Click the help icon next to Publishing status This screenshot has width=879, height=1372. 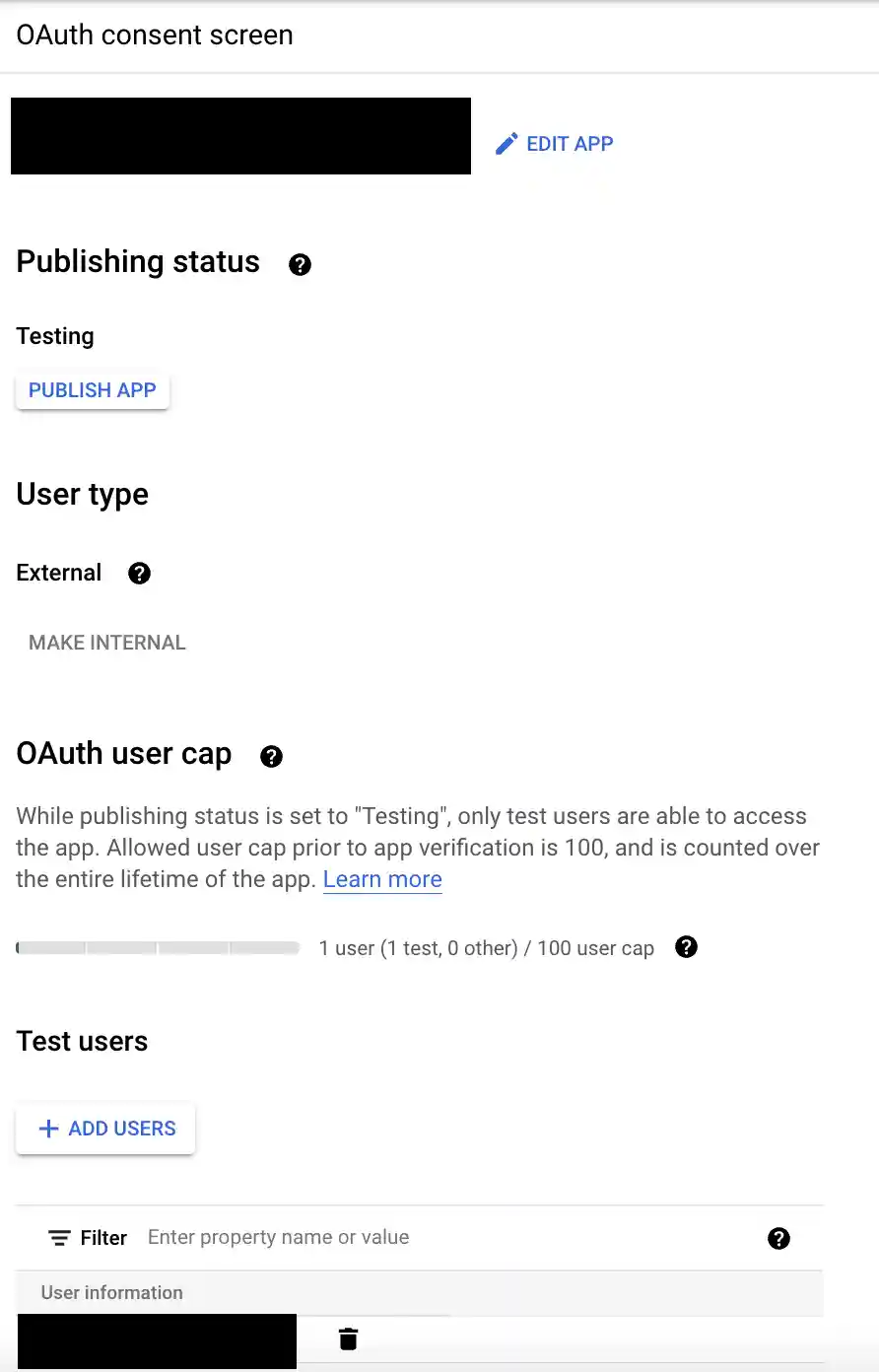click(x=300, y=264)
